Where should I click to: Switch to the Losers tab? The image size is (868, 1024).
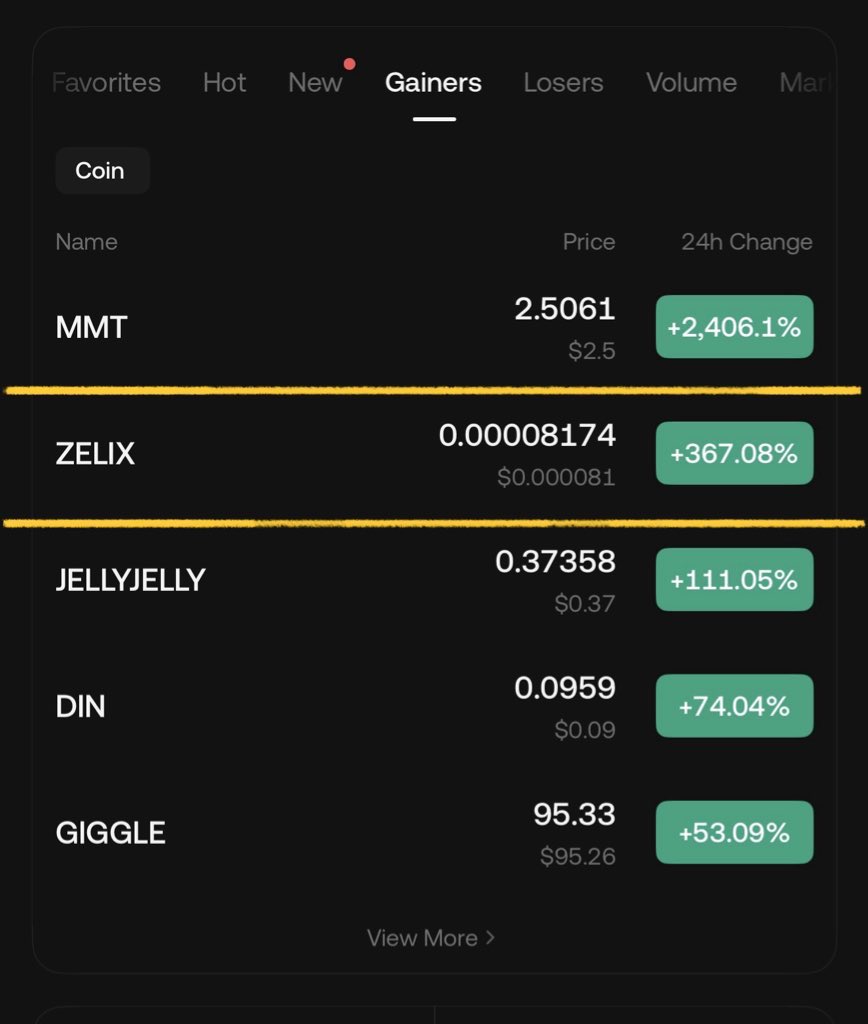tap(563, 82)
